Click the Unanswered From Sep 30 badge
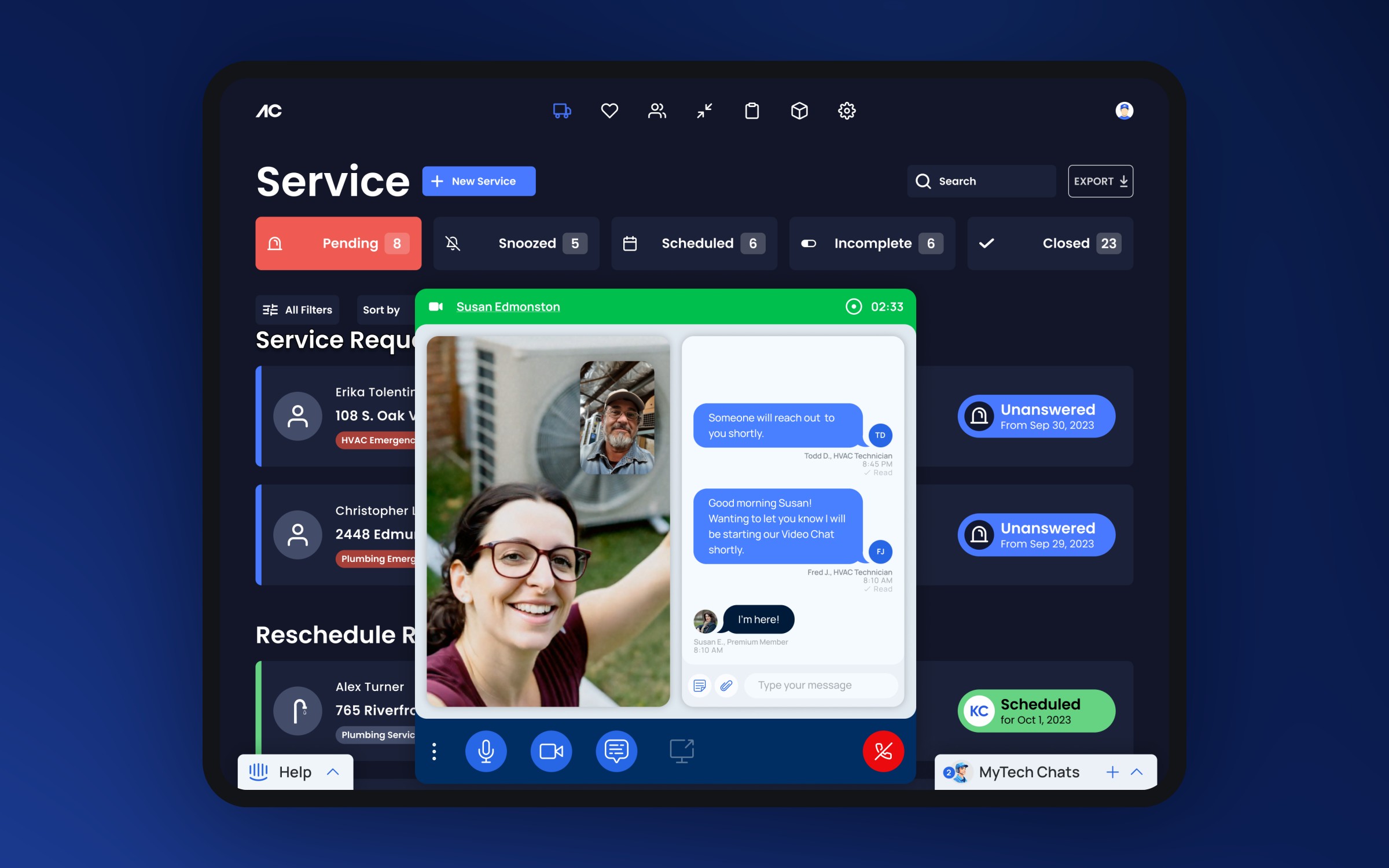Viewport: 1389px width, 868px height. pyautogui.click(x=1036, y=417)
